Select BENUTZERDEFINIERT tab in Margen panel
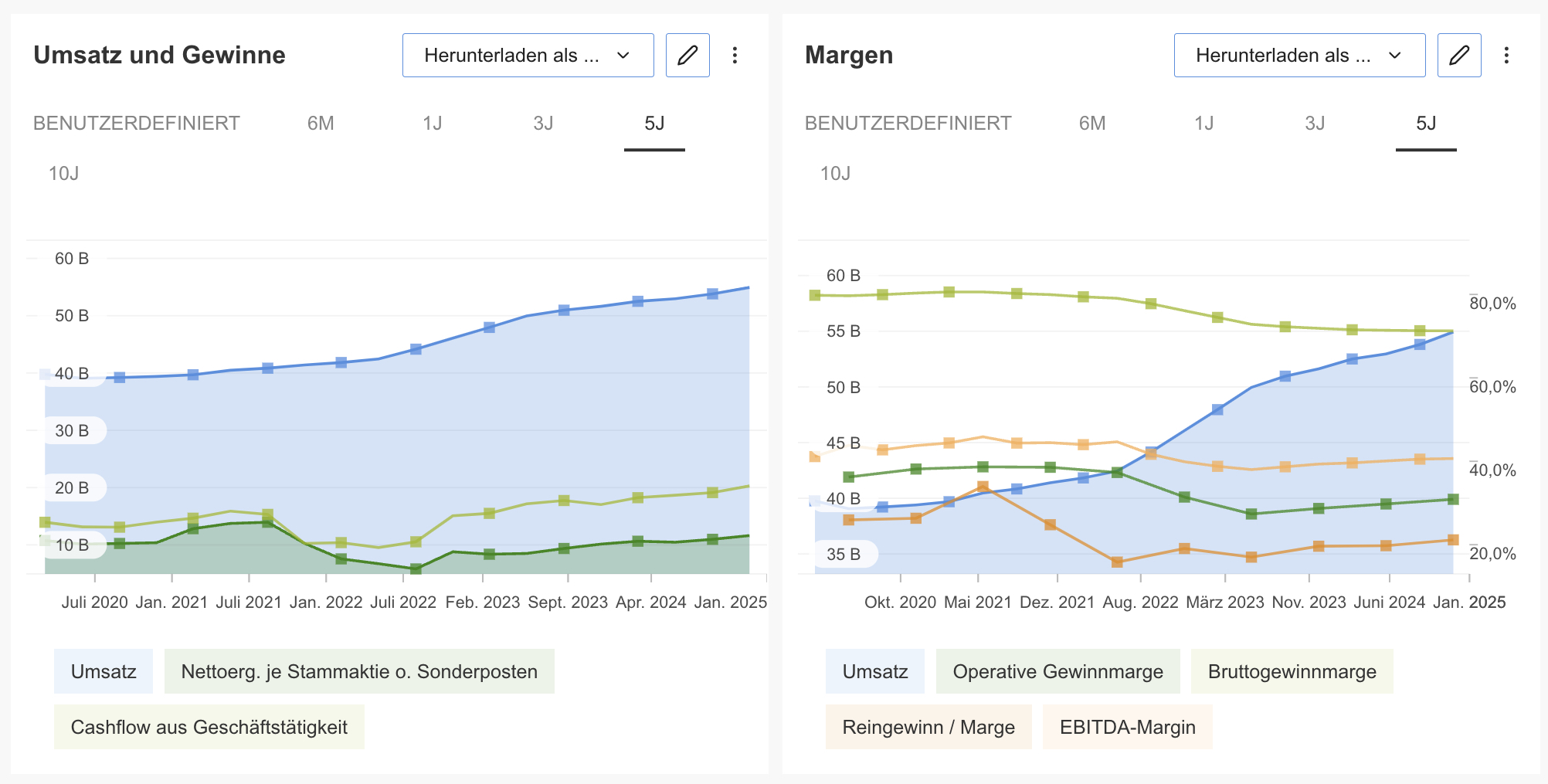Viewport: 1548px width, 784px height. tap(908, 124)
